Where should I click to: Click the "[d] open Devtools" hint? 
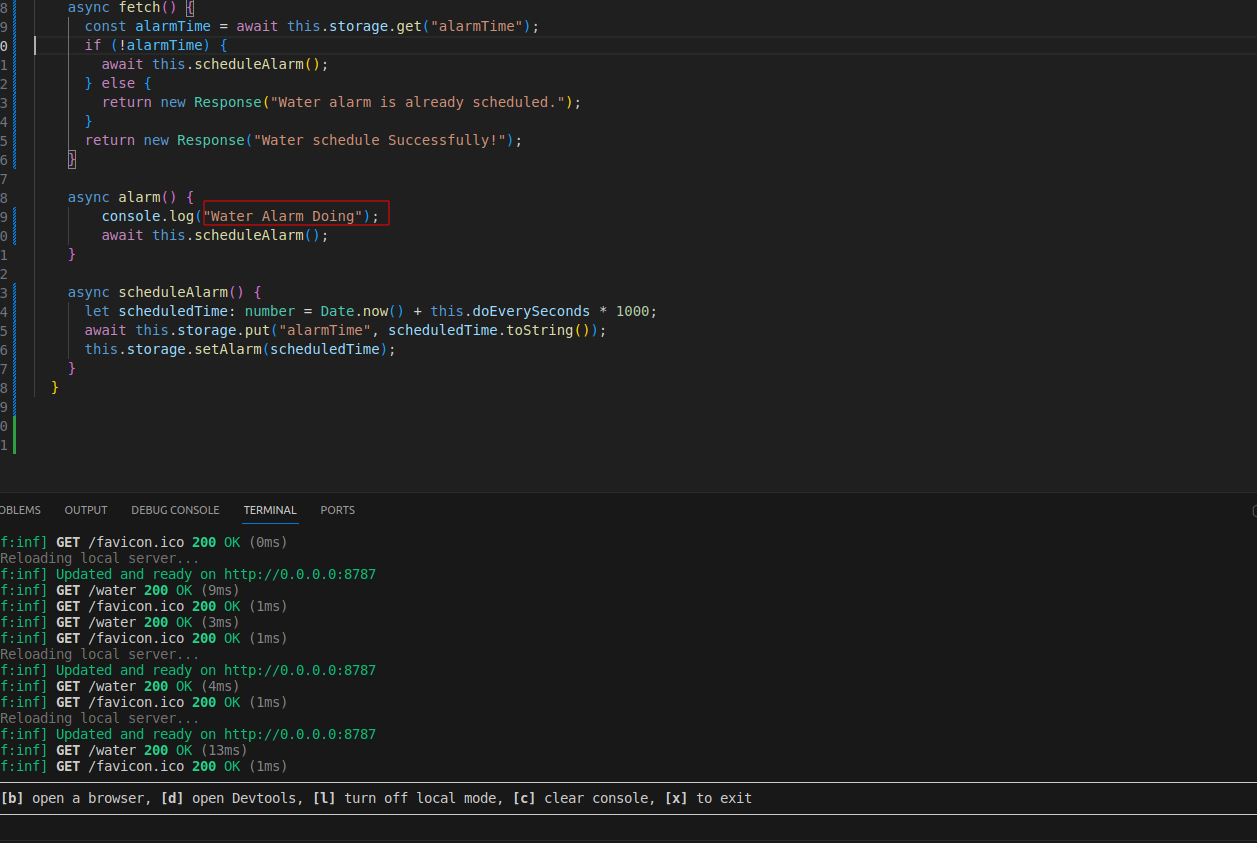click(x=232, y=798)
